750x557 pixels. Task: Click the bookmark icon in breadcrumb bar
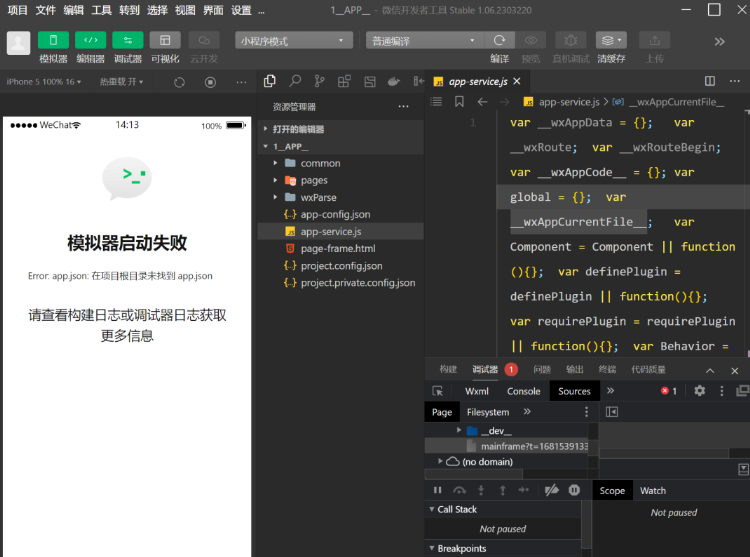(x=459, y=101)
